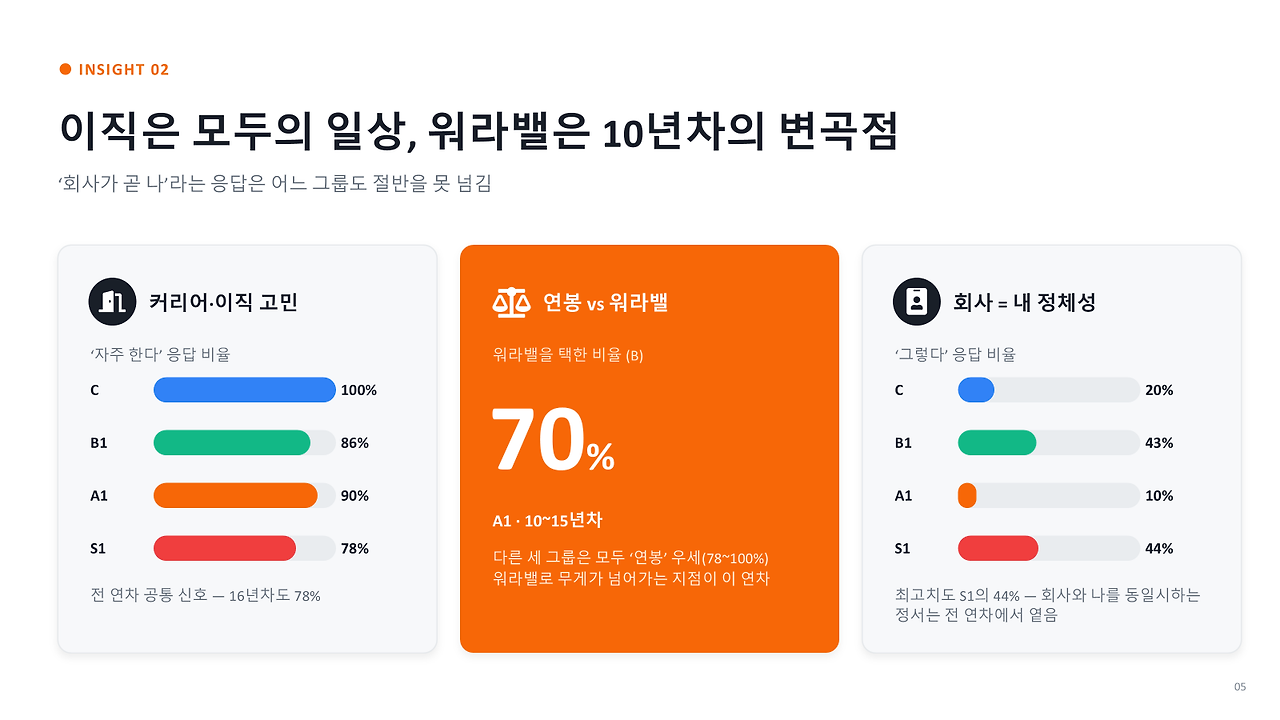Select the main title about 이직 and 워라밸
This screenshot has width=1280, height=720.
(478, 131)
